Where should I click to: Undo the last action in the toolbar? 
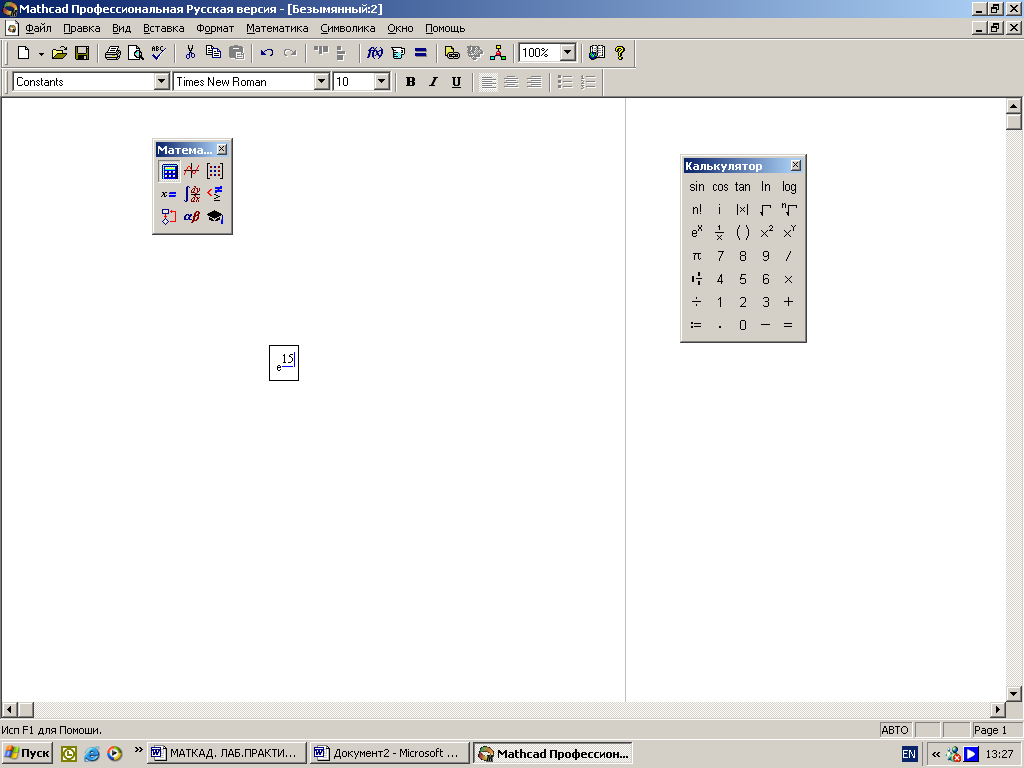(x=266, y=53)
